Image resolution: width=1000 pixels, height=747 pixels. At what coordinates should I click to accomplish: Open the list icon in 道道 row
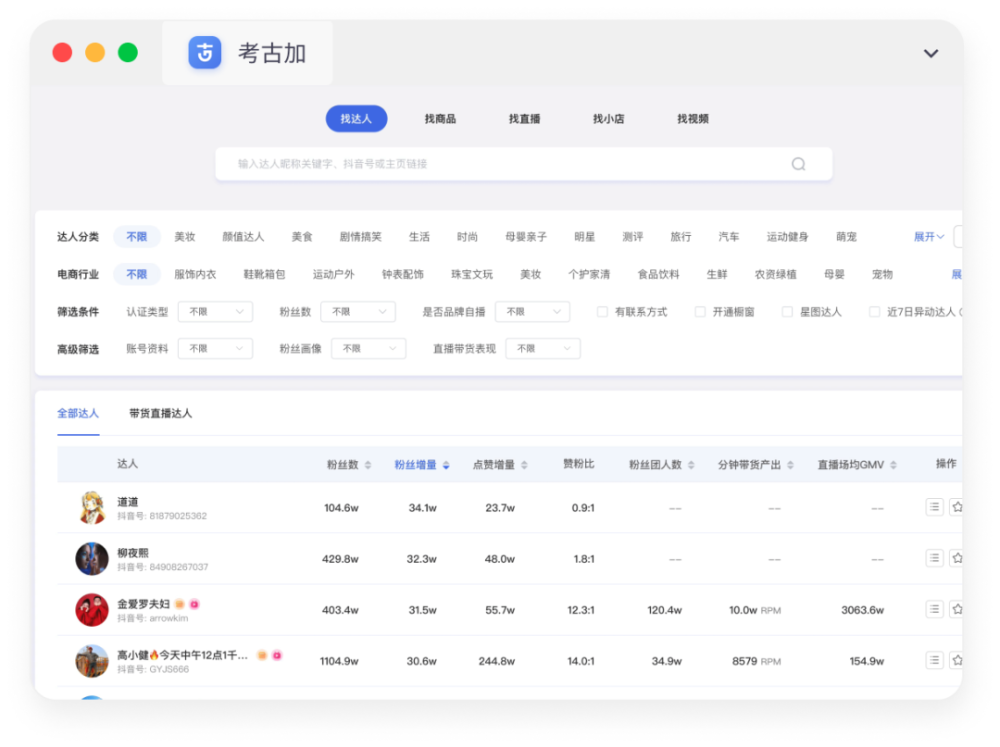(934, 507)
